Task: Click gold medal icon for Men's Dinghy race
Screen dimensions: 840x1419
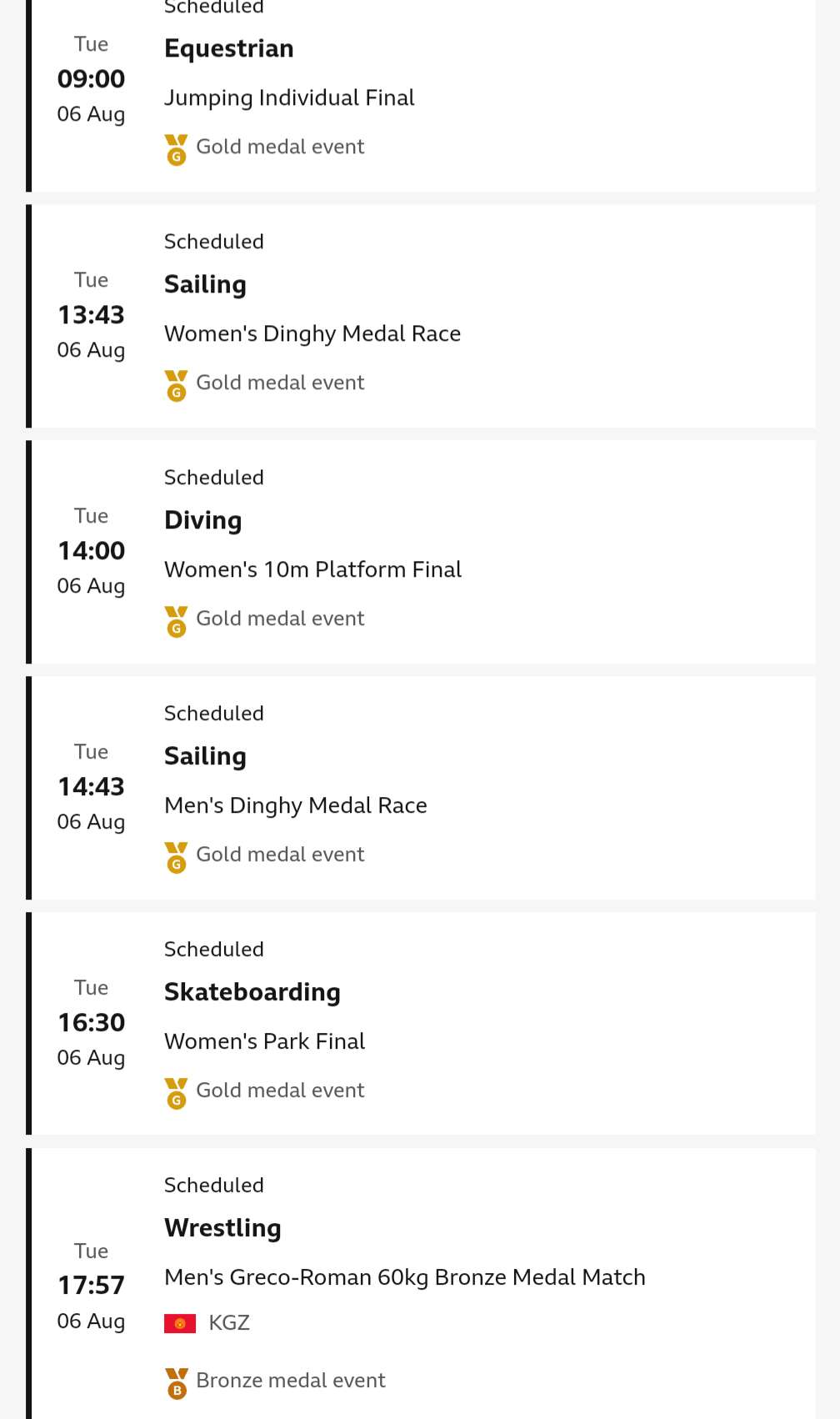Action: point(176,858)
